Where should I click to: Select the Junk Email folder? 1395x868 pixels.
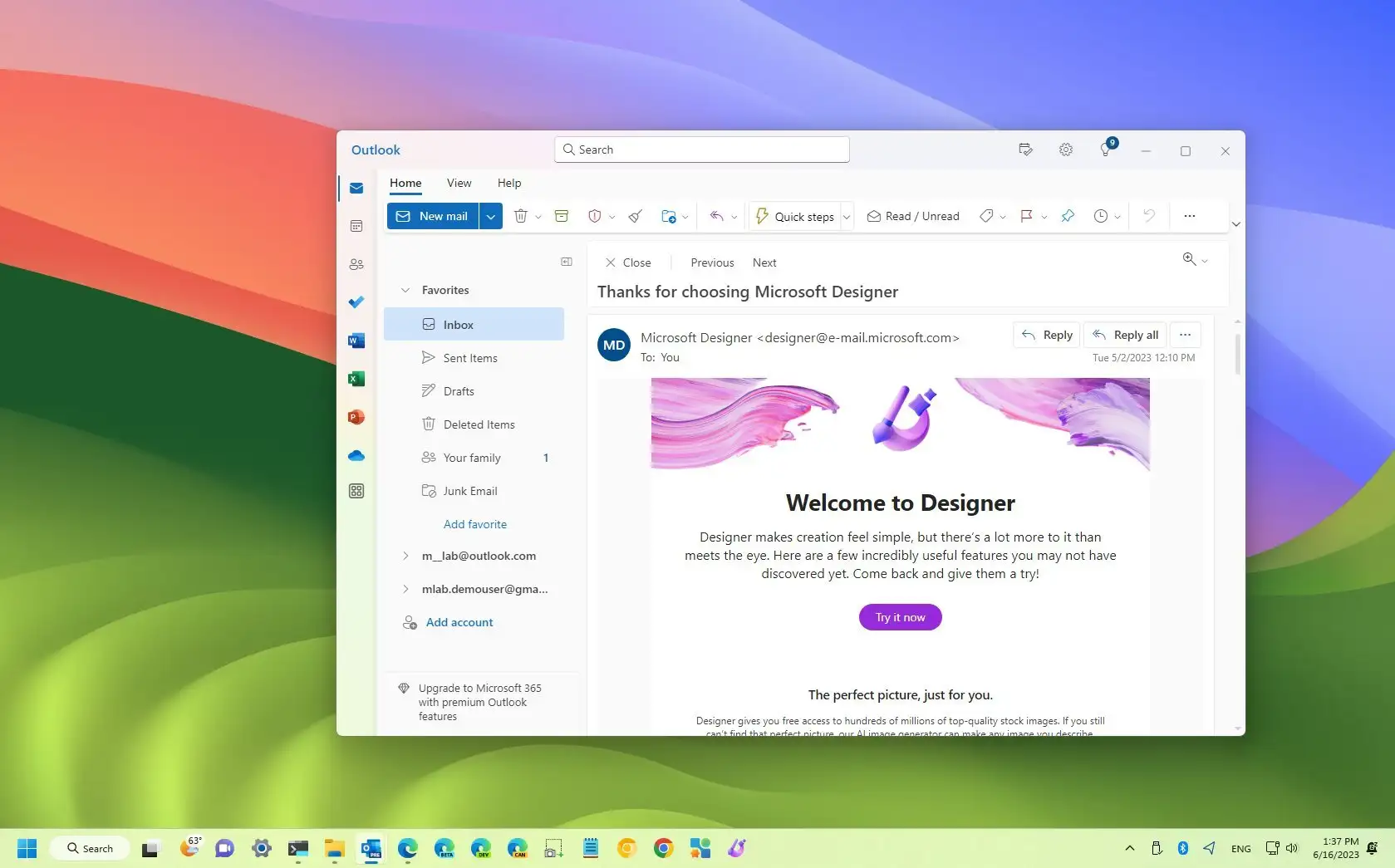click(x=474, y=491)
